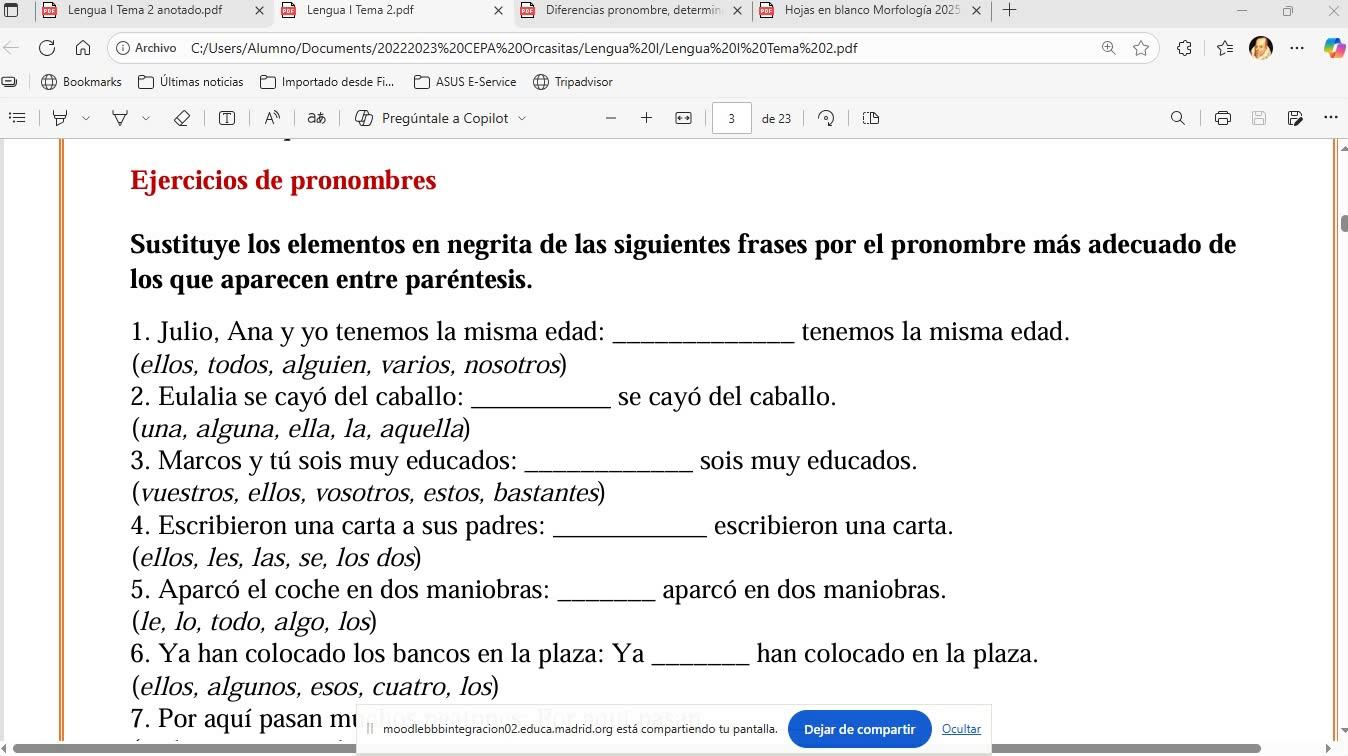Open the Hojas en blanco Morfología tab
This screenshot has width=1348, height=756.
[871, 10]
